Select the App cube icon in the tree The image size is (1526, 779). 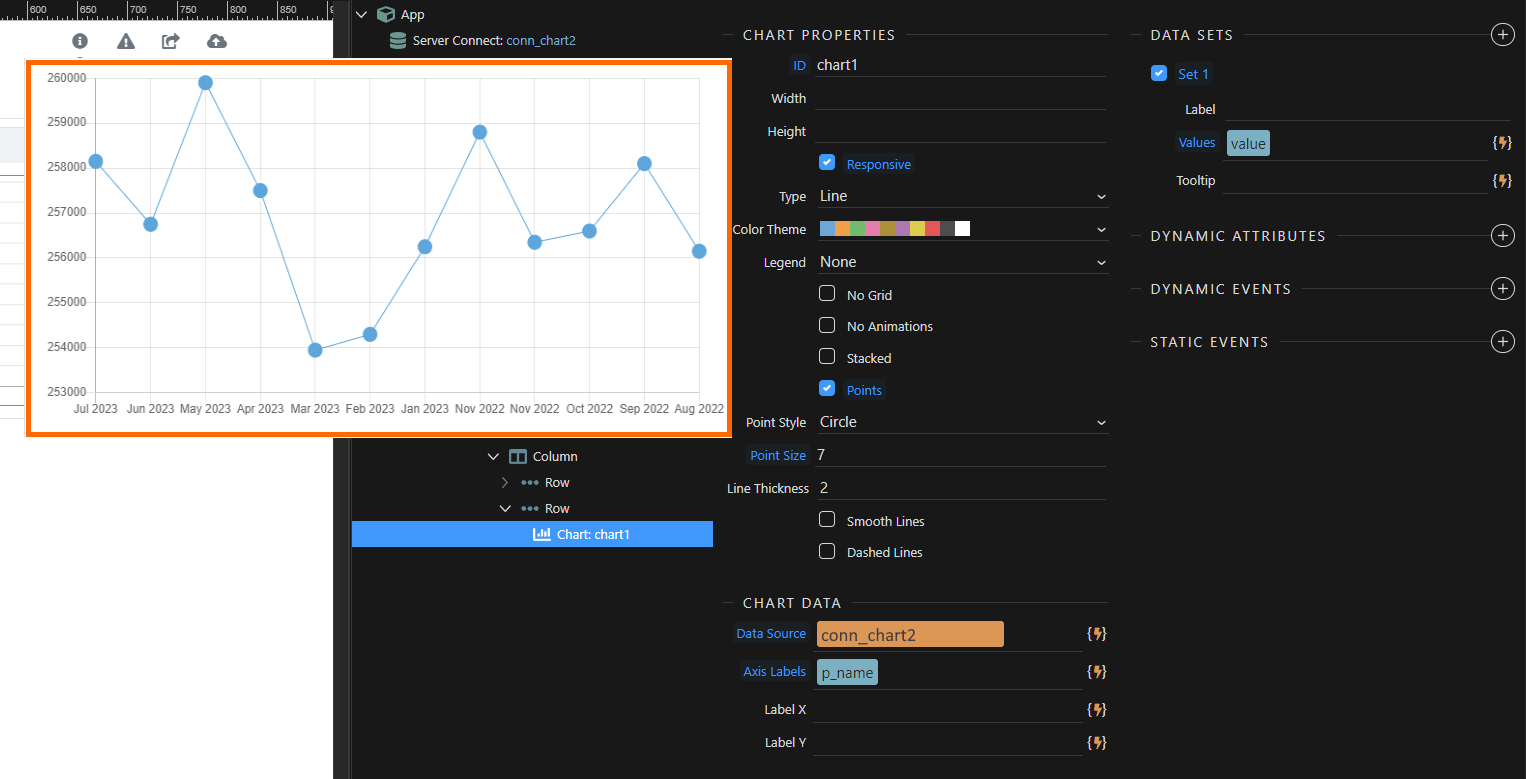click(386, 14)
